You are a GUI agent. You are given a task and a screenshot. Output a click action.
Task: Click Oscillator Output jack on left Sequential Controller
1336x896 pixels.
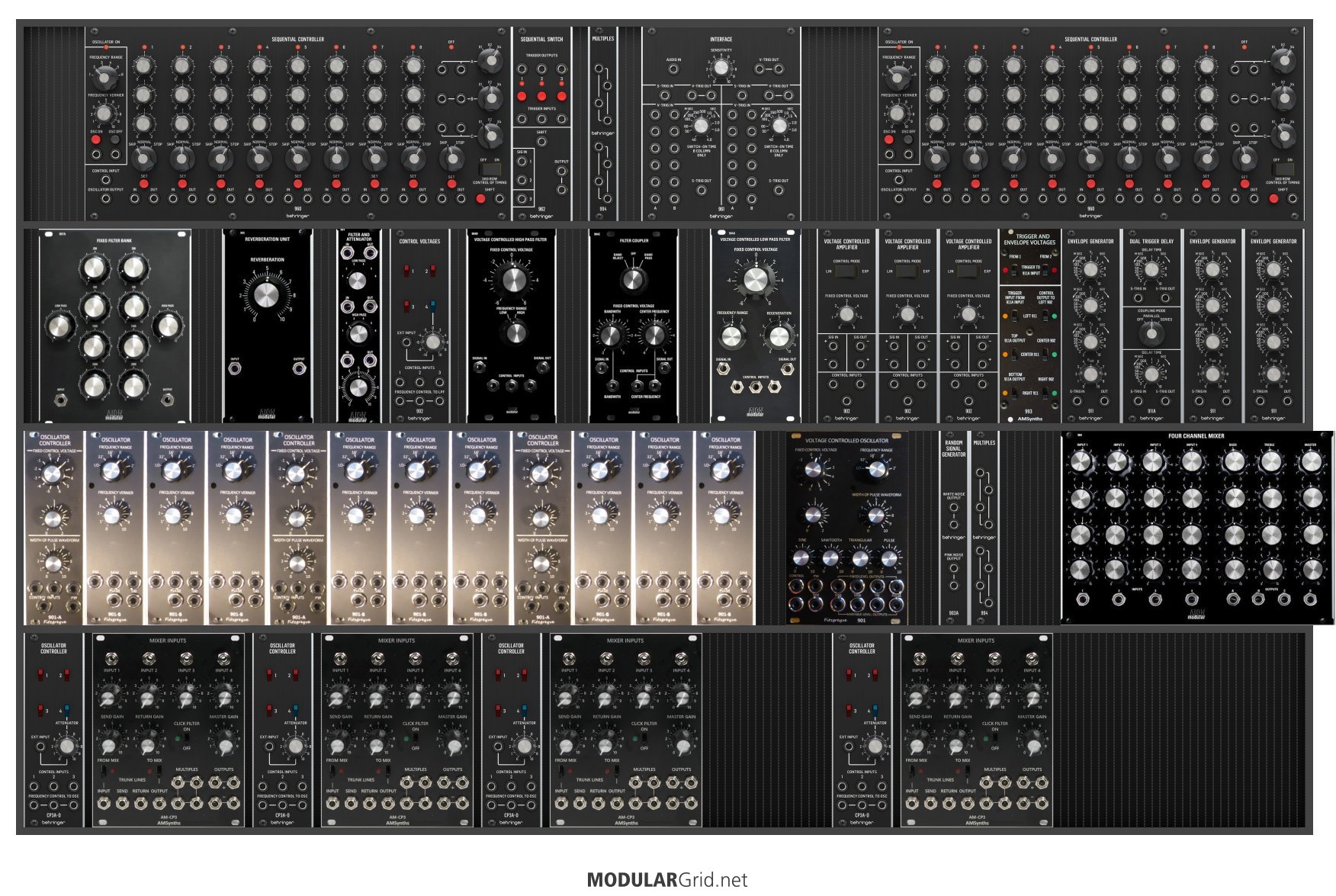106,199
